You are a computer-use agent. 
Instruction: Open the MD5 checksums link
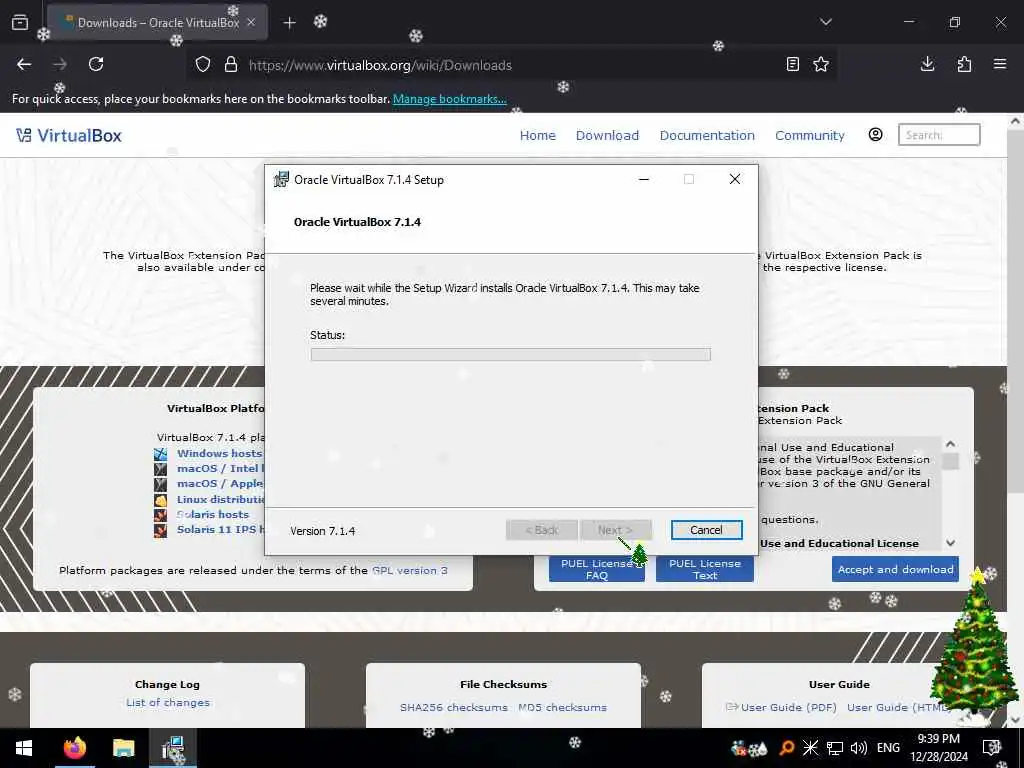562,707
